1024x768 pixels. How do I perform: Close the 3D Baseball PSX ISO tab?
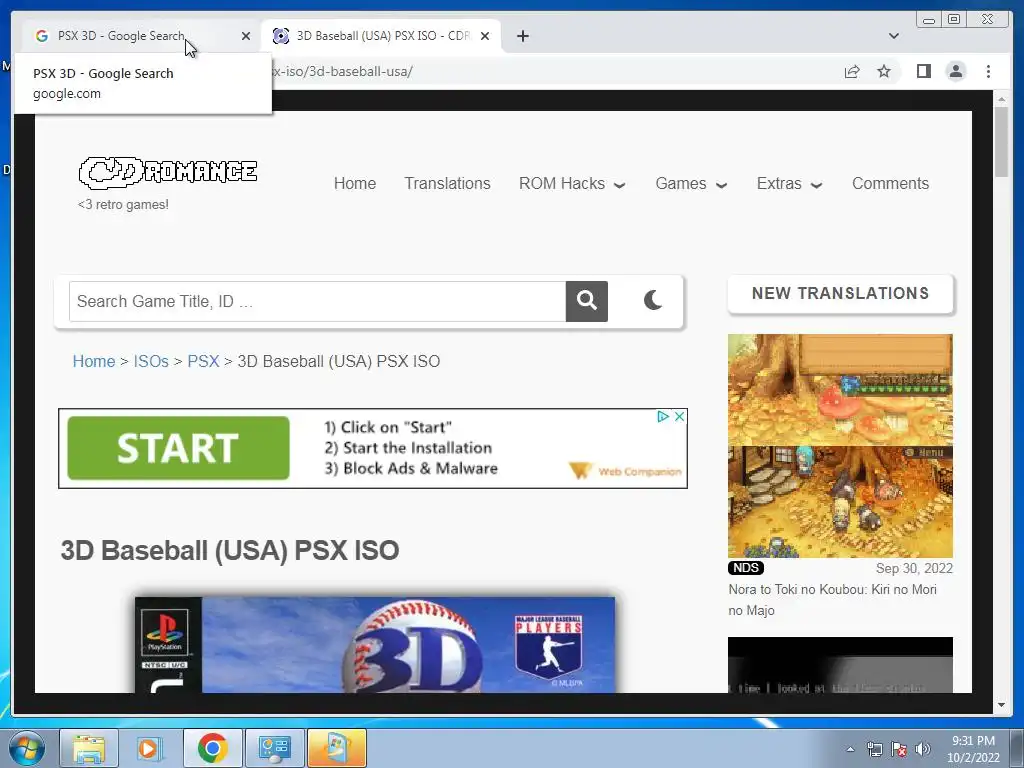click(485, 36)
